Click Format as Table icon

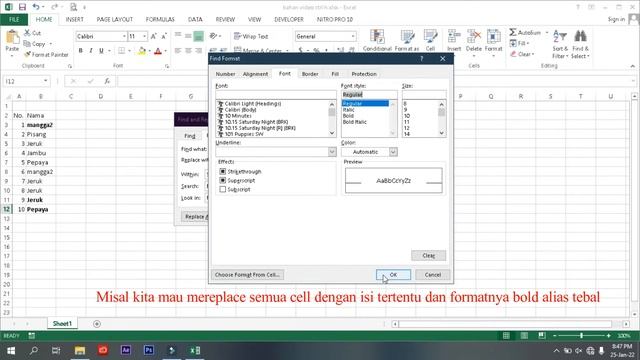coord(407,37)
